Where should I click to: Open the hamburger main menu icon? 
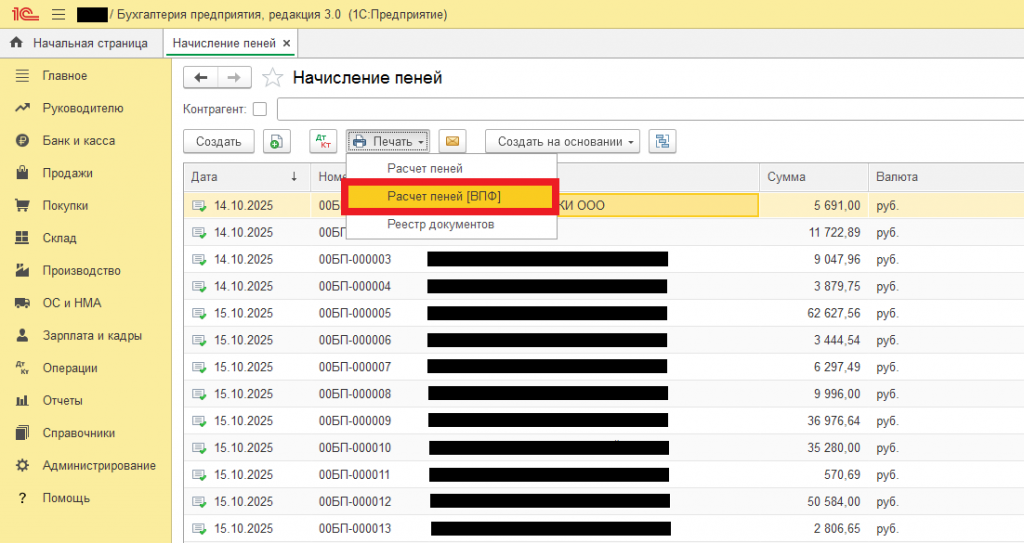pos(58,15)
